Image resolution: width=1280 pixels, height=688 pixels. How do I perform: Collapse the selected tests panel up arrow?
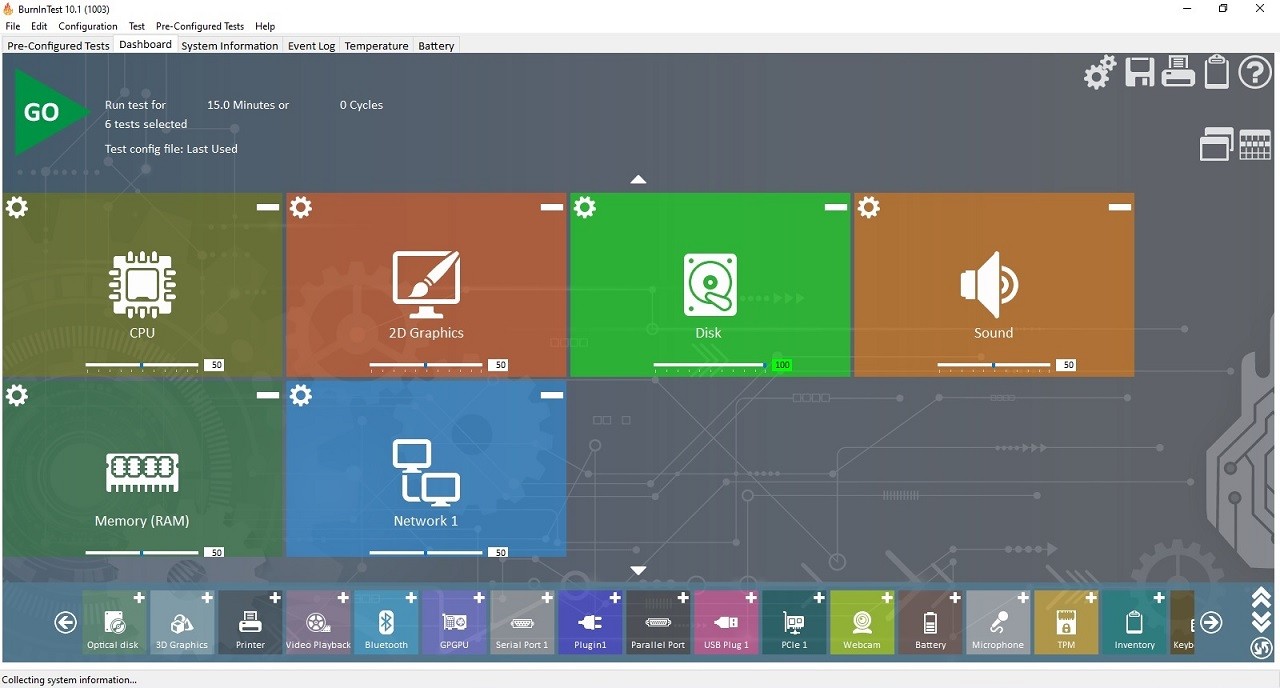638,180
